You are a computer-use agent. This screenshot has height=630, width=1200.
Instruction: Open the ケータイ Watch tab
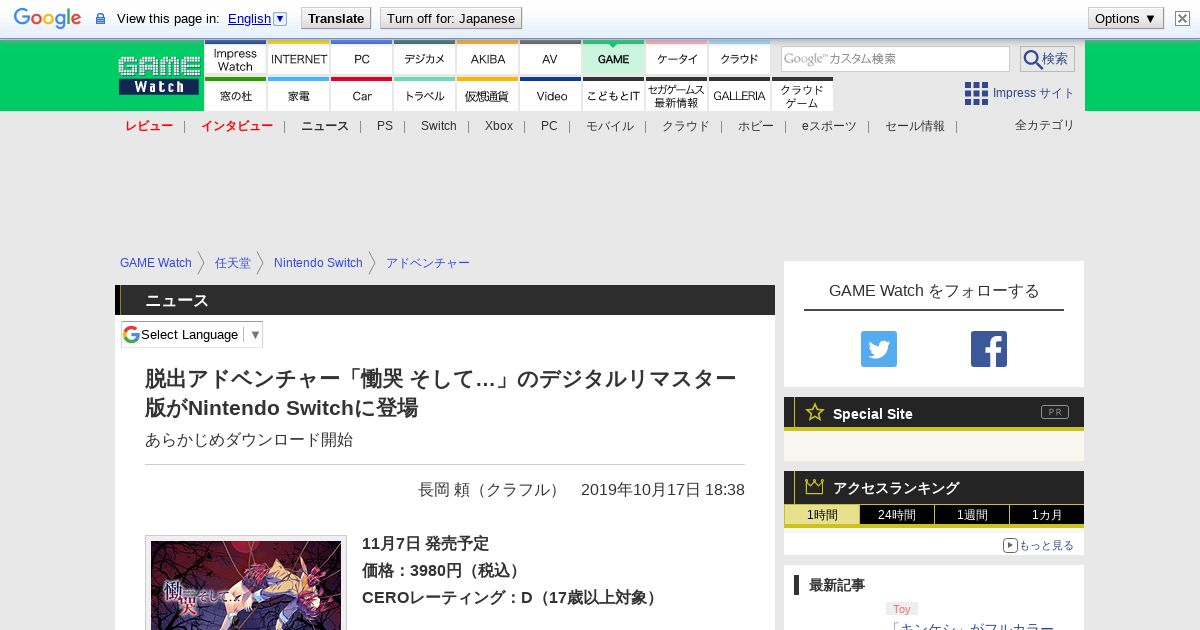pos(677,59)
